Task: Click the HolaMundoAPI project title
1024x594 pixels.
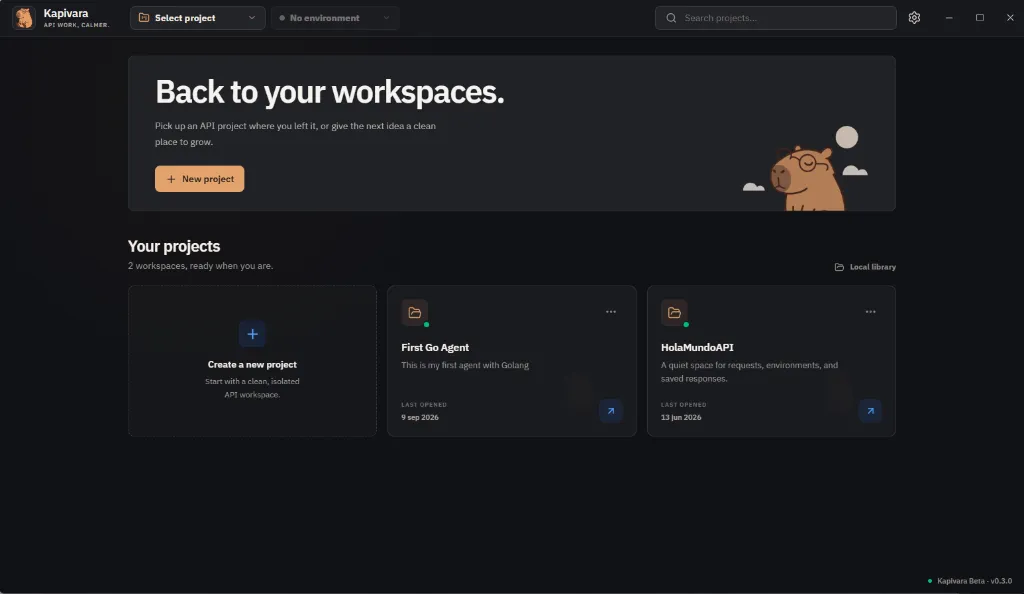Action: 697,347
